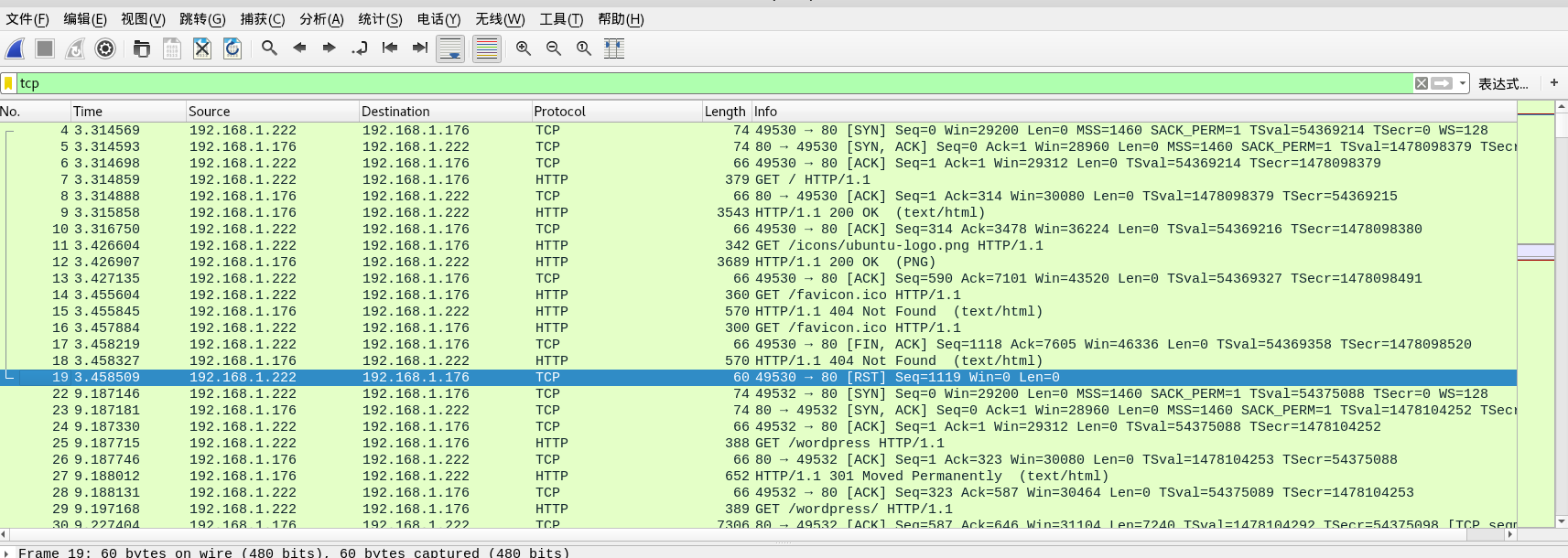This screenshot has height=558, width=1568.
Task: Select packet 4 SYN row
Action: [758, 130]
